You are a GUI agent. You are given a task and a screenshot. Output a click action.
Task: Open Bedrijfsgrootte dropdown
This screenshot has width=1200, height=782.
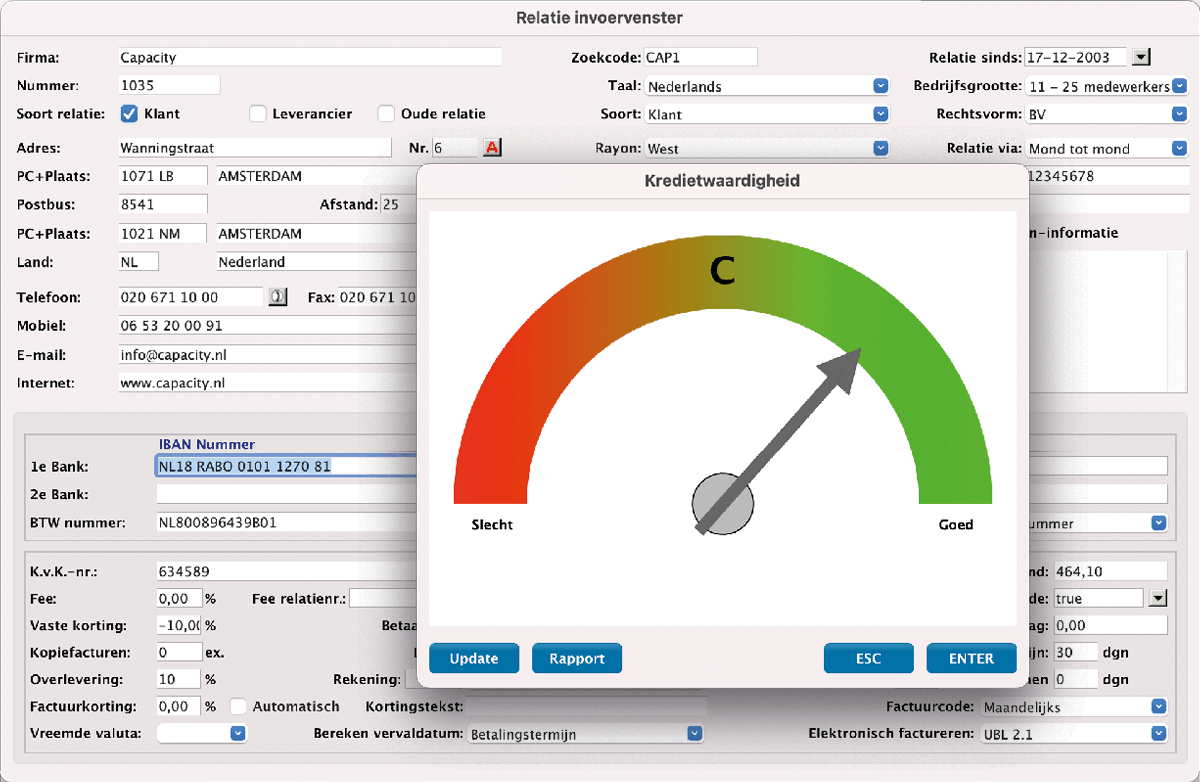coord(1107,86)
